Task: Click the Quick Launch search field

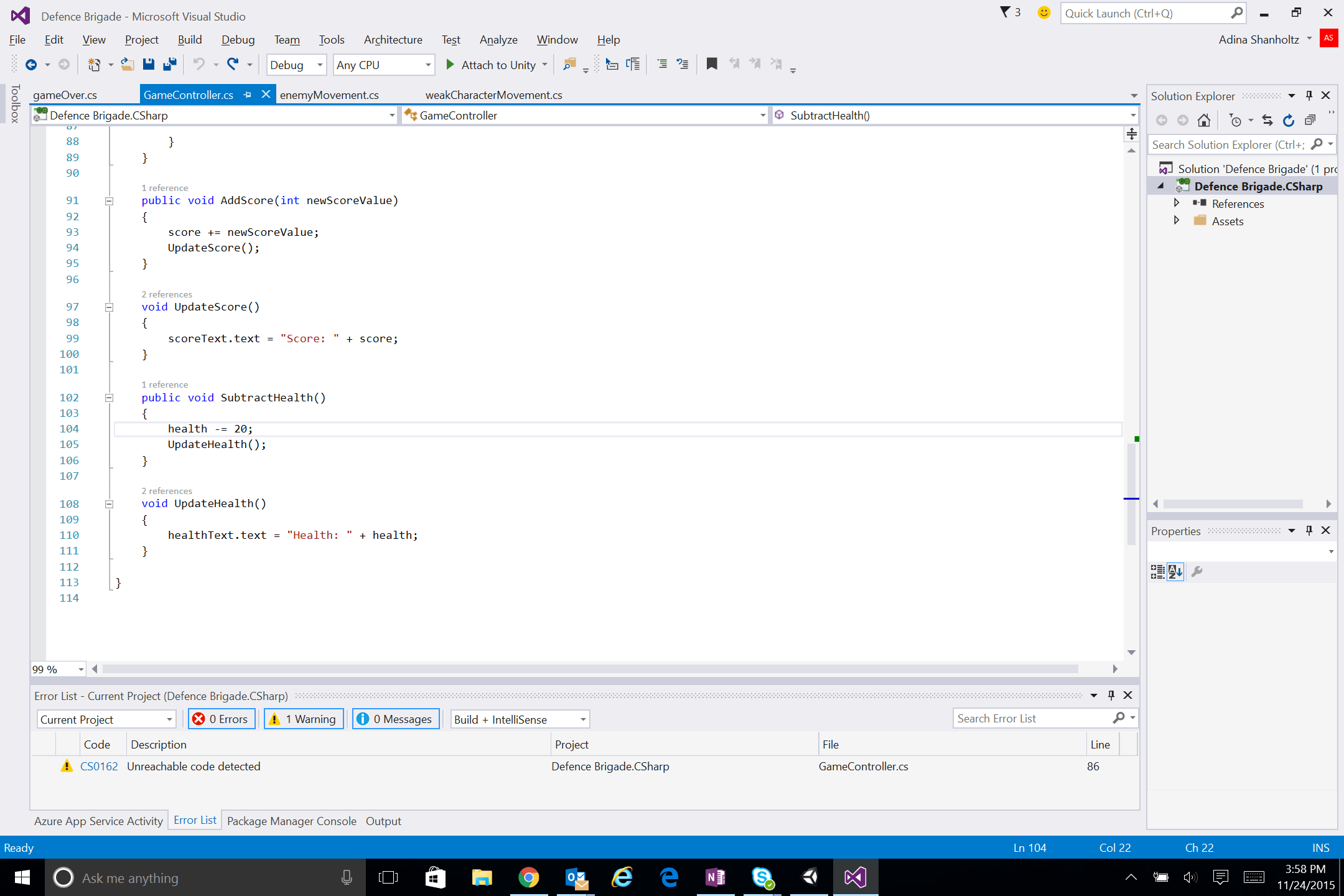Action: coord(1152,13)
